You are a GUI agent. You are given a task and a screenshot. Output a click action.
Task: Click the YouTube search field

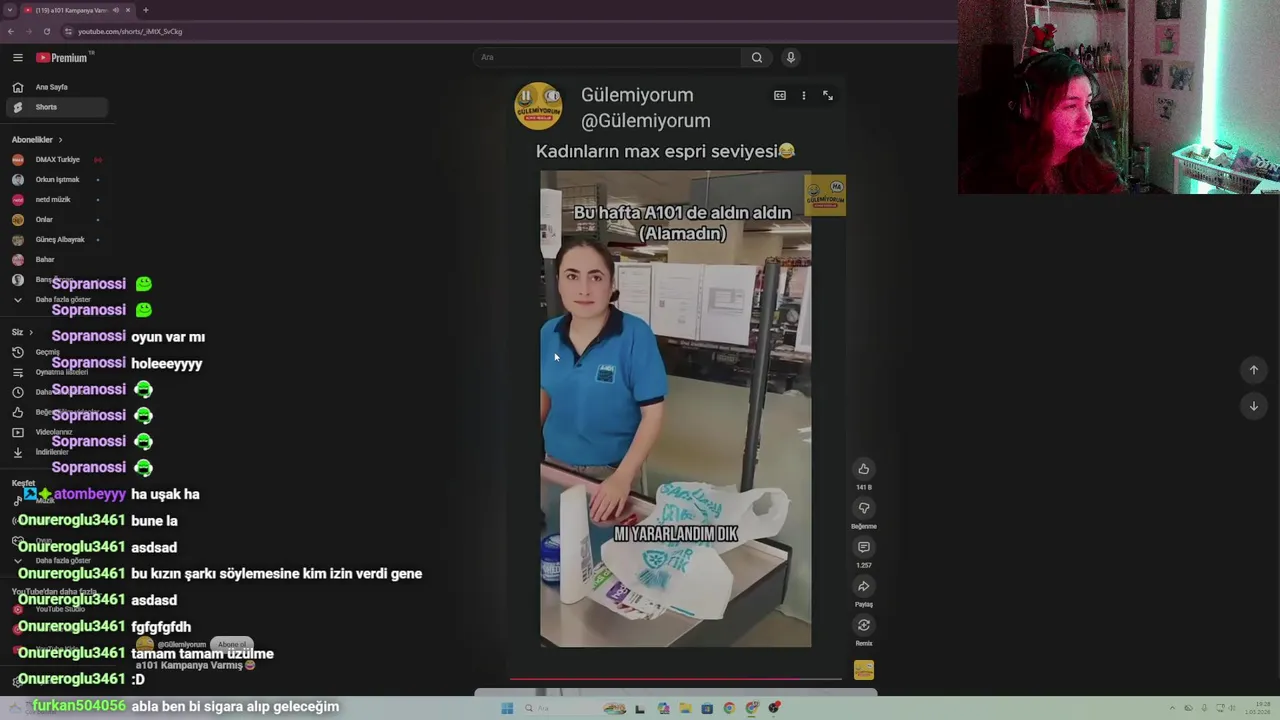click(607, 57)
